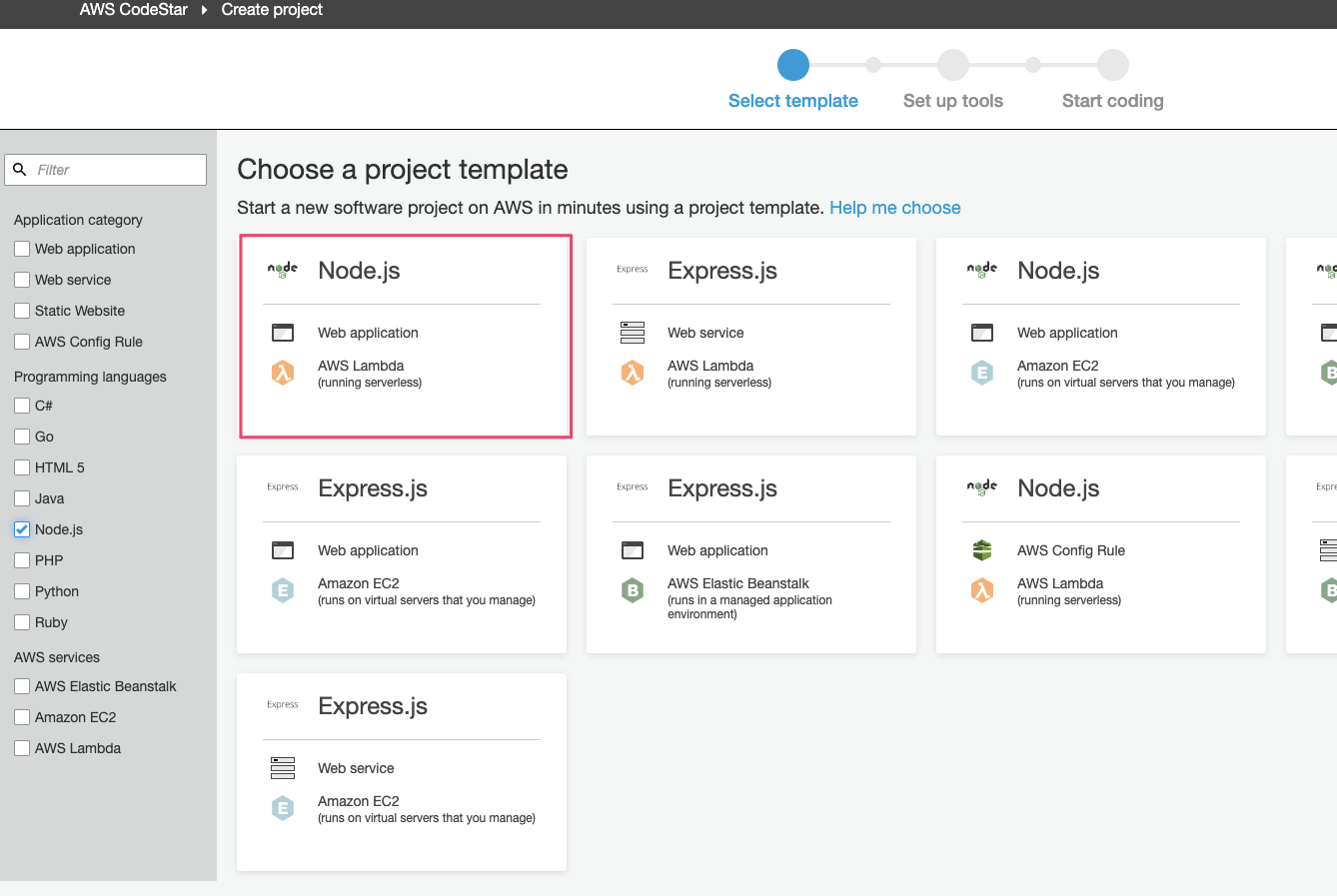
Task: Click the EC2 icon on the Express.js web service card
Action: coord(283,808)
